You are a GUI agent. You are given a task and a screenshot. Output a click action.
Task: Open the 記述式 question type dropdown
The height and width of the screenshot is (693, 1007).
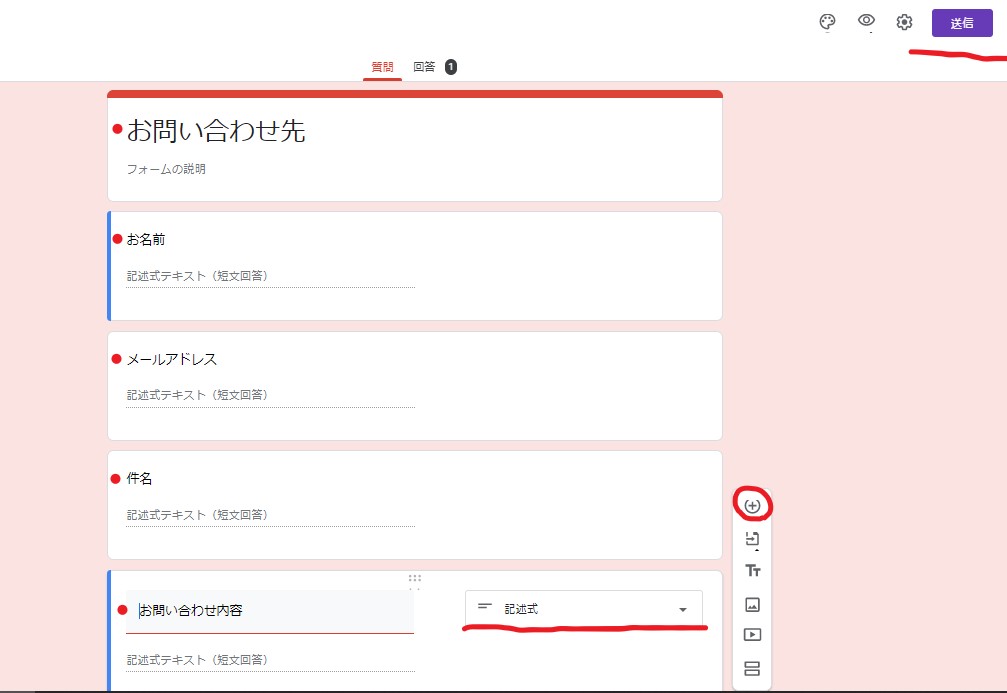(584, 606)
